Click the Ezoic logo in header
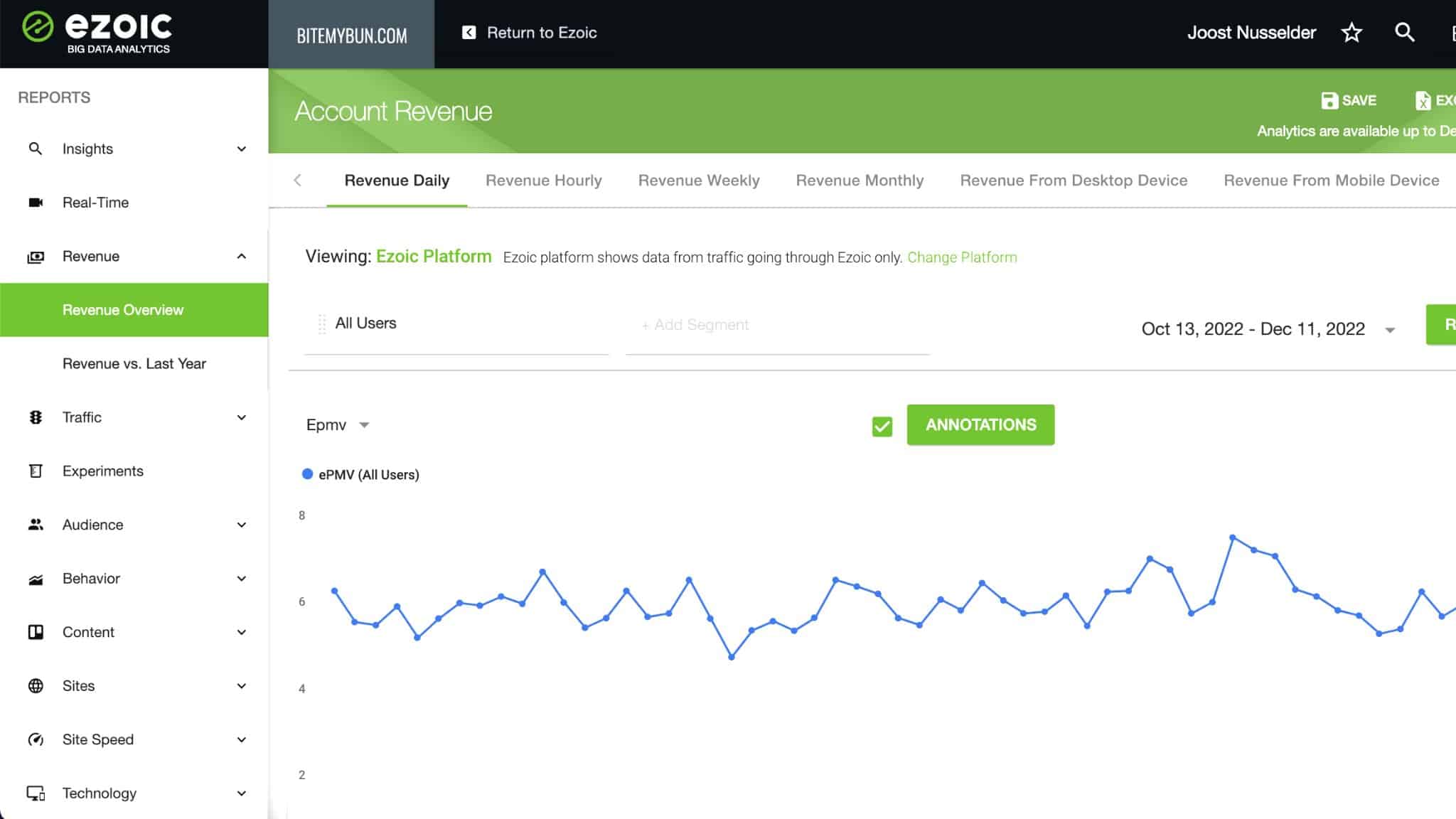 (x=97, y=33)
